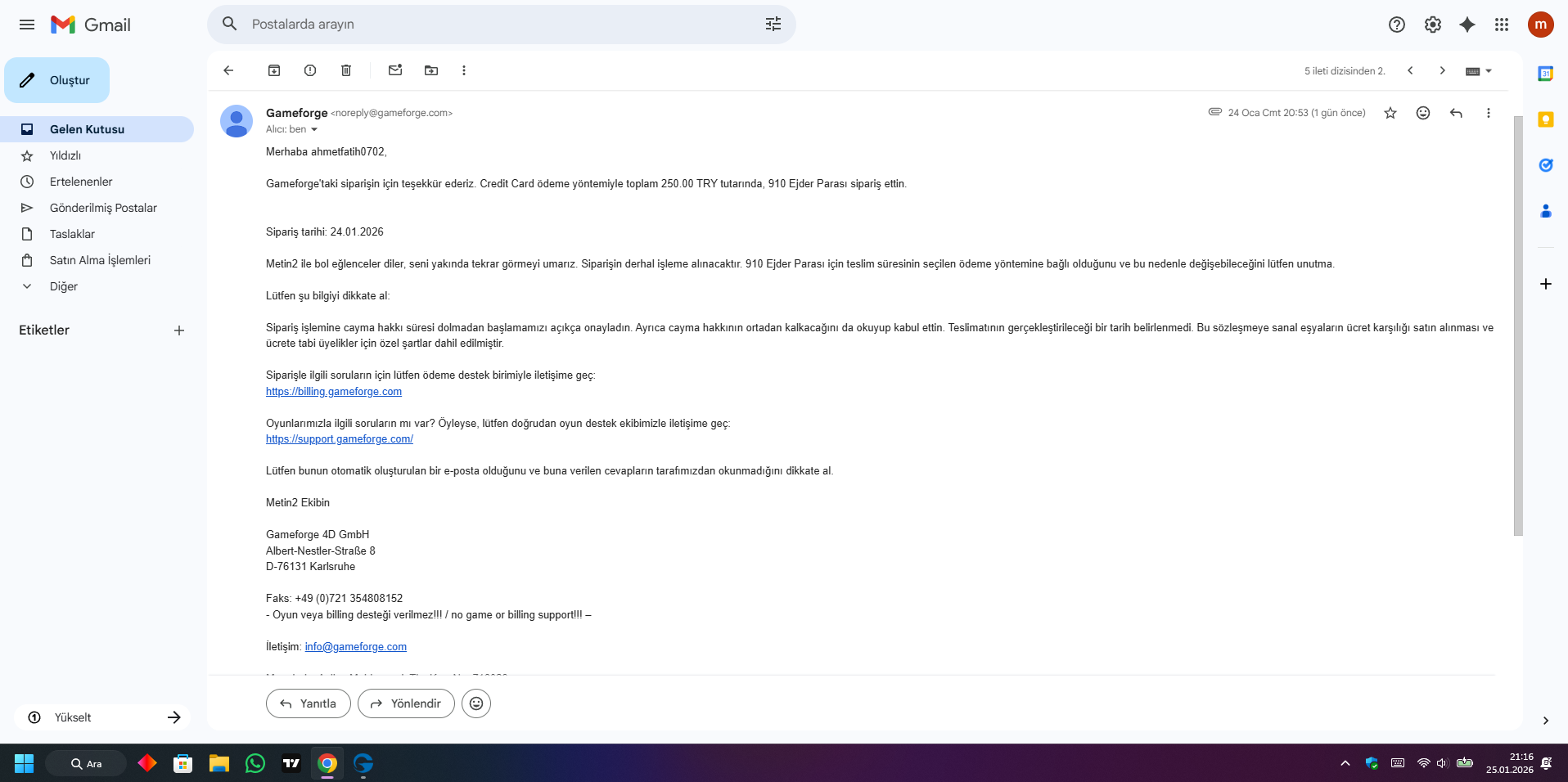Move email to a folder
The image size is (1568, 782).
(x=431, y=70)
